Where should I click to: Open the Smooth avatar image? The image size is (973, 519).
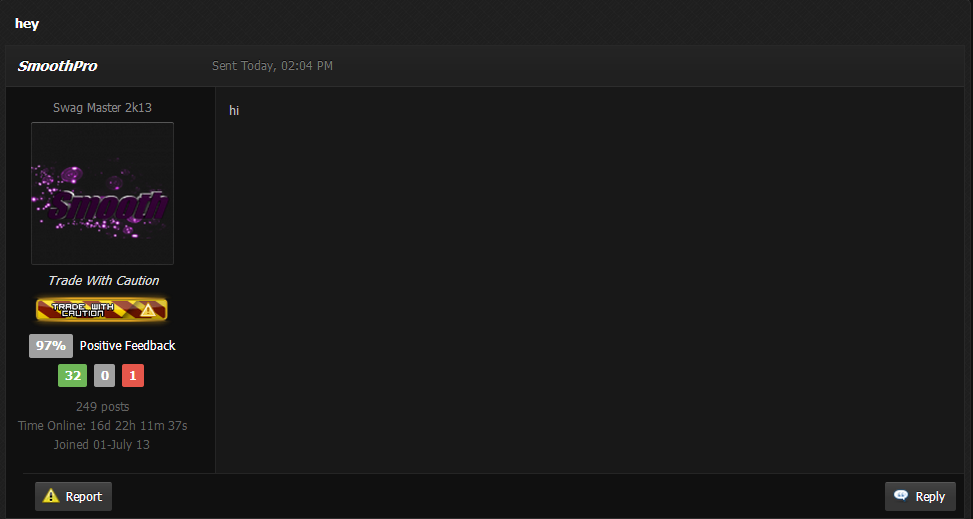point(102,193)
